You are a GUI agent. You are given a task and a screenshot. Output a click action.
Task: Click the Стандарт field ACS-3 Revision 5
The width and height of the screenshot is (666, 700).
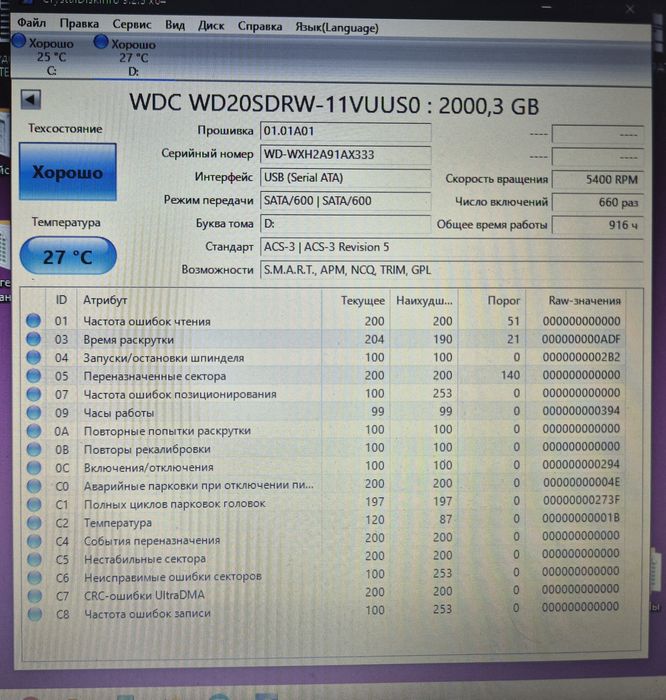coord(451,247)
